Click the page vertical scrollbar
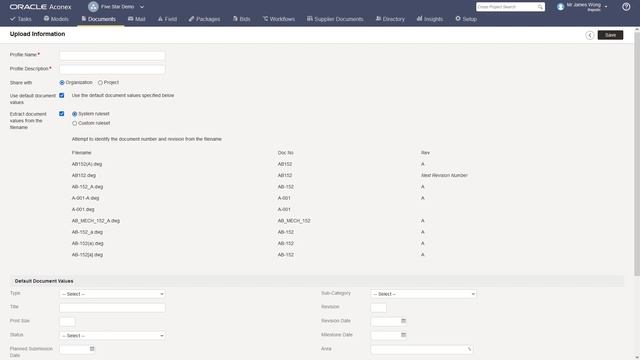 637,153
